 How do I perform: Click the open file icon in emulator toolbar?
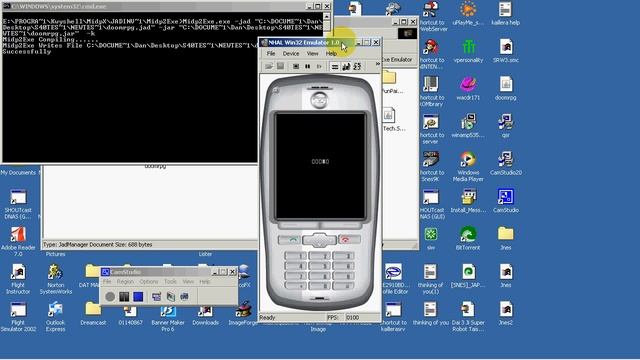coord(269,66)
